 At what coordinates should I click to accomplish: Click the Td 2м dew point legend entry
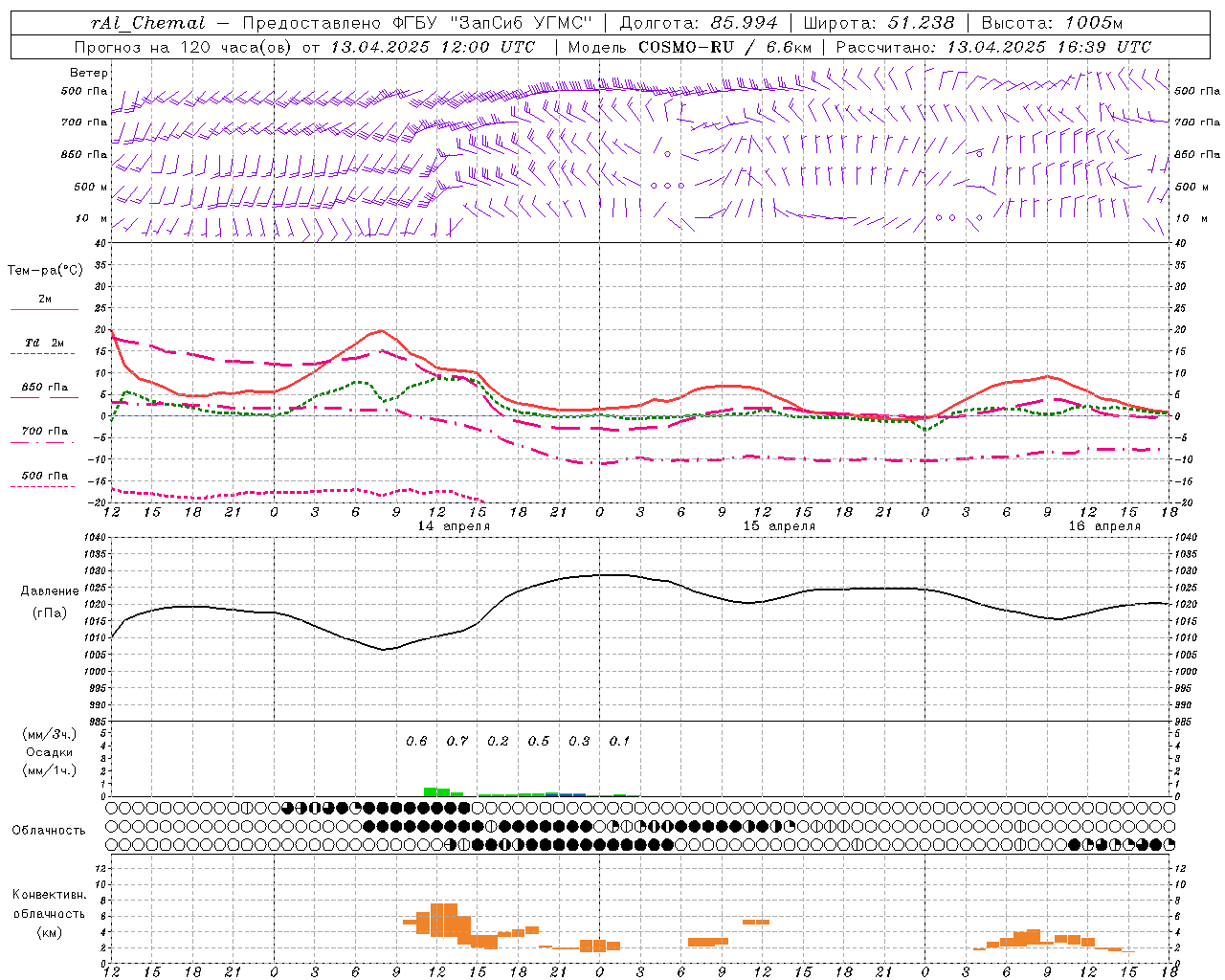pyautogui.click(x=45, y=343)
